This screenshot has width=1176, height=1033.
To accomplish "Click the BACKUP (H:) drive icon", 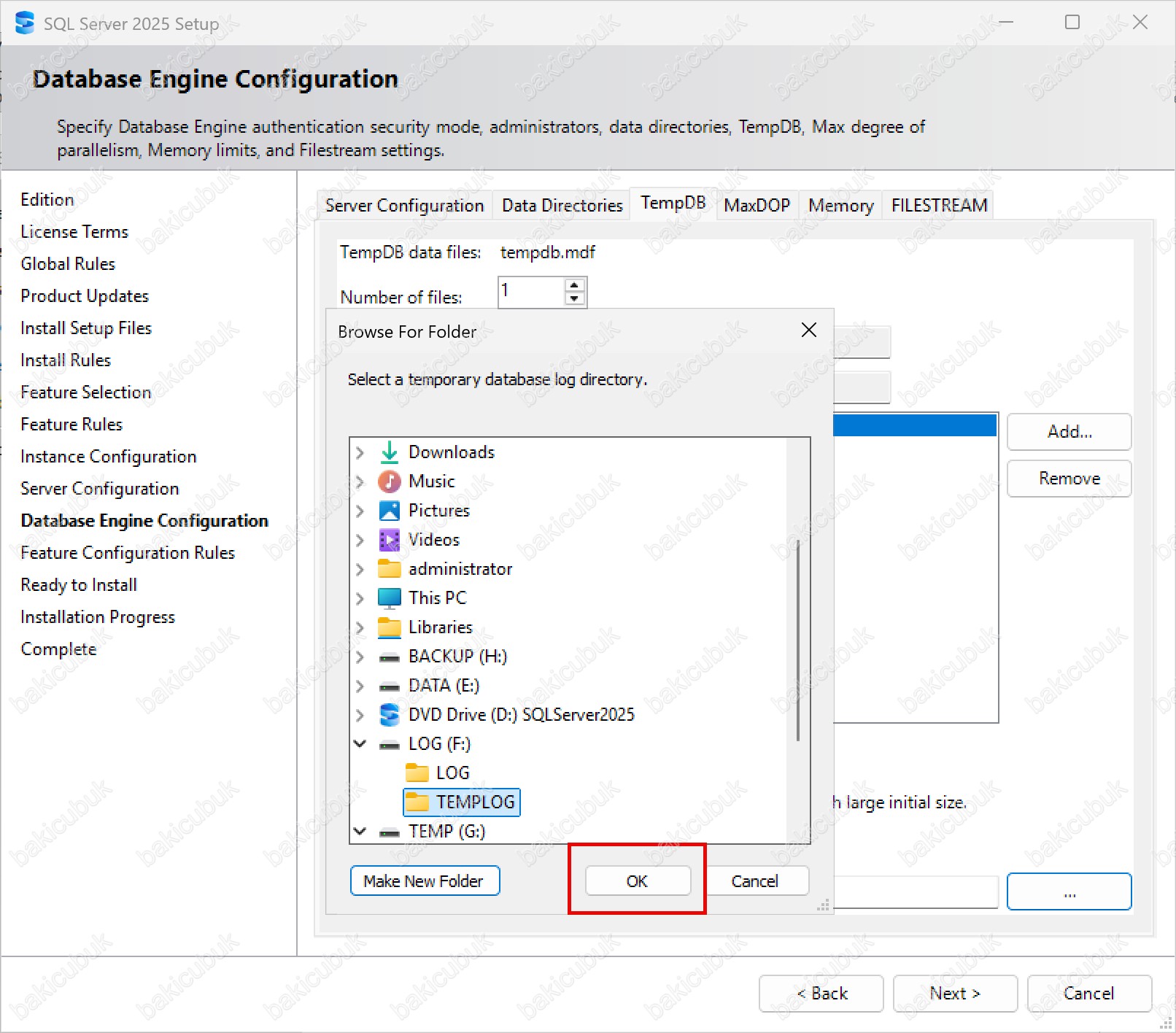I will (x=390, y=657).
